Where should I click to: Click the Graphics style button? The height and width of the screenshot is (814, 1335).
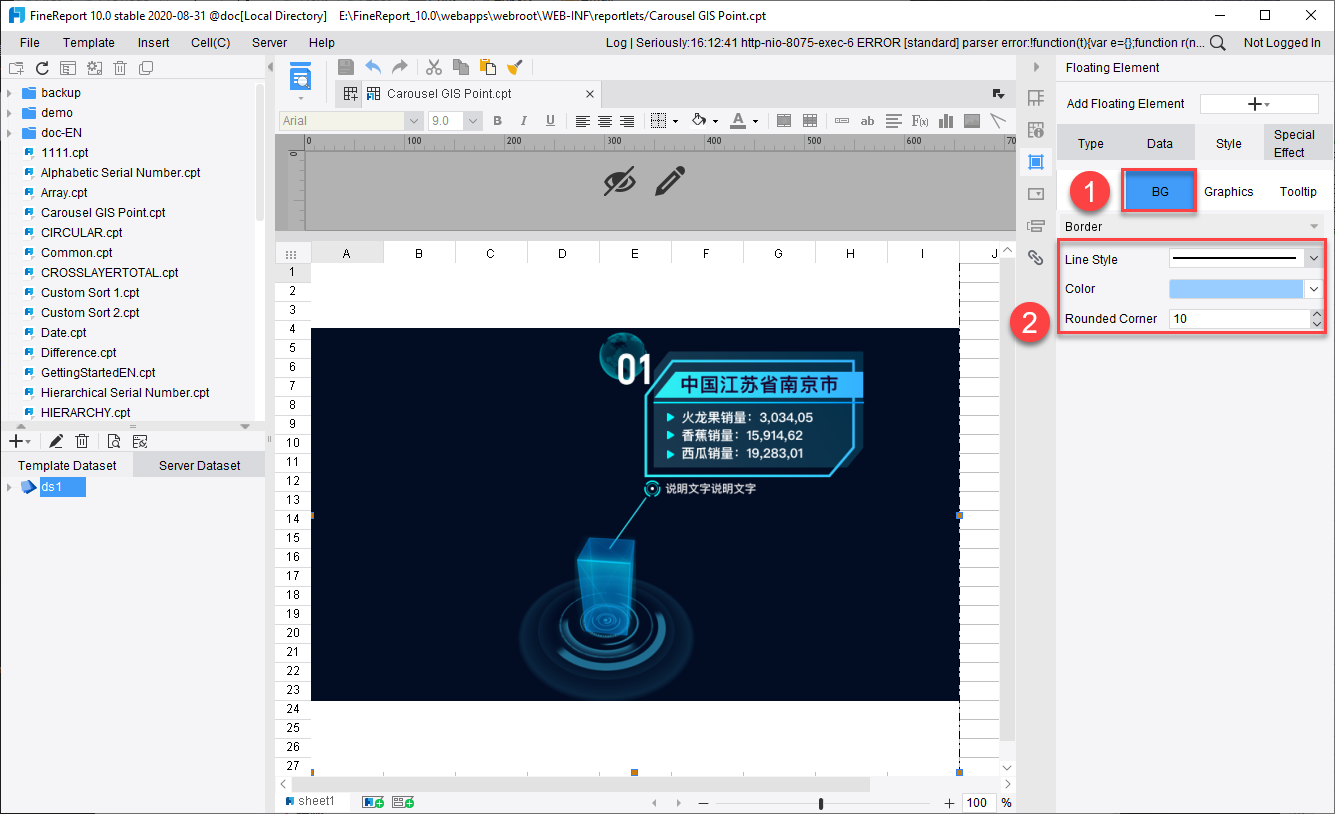(1228, 191)
